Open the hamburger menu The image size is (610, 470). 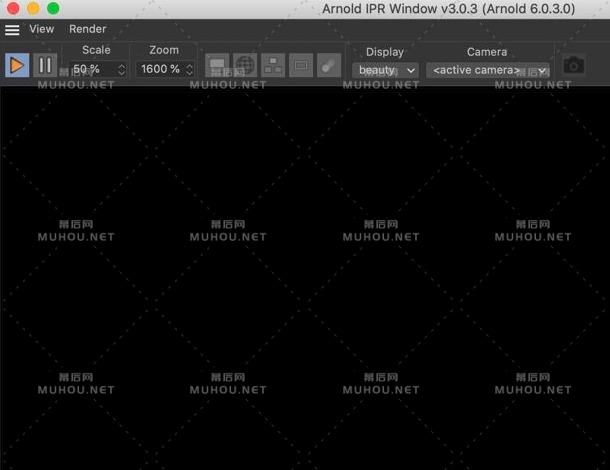point(12,30)
